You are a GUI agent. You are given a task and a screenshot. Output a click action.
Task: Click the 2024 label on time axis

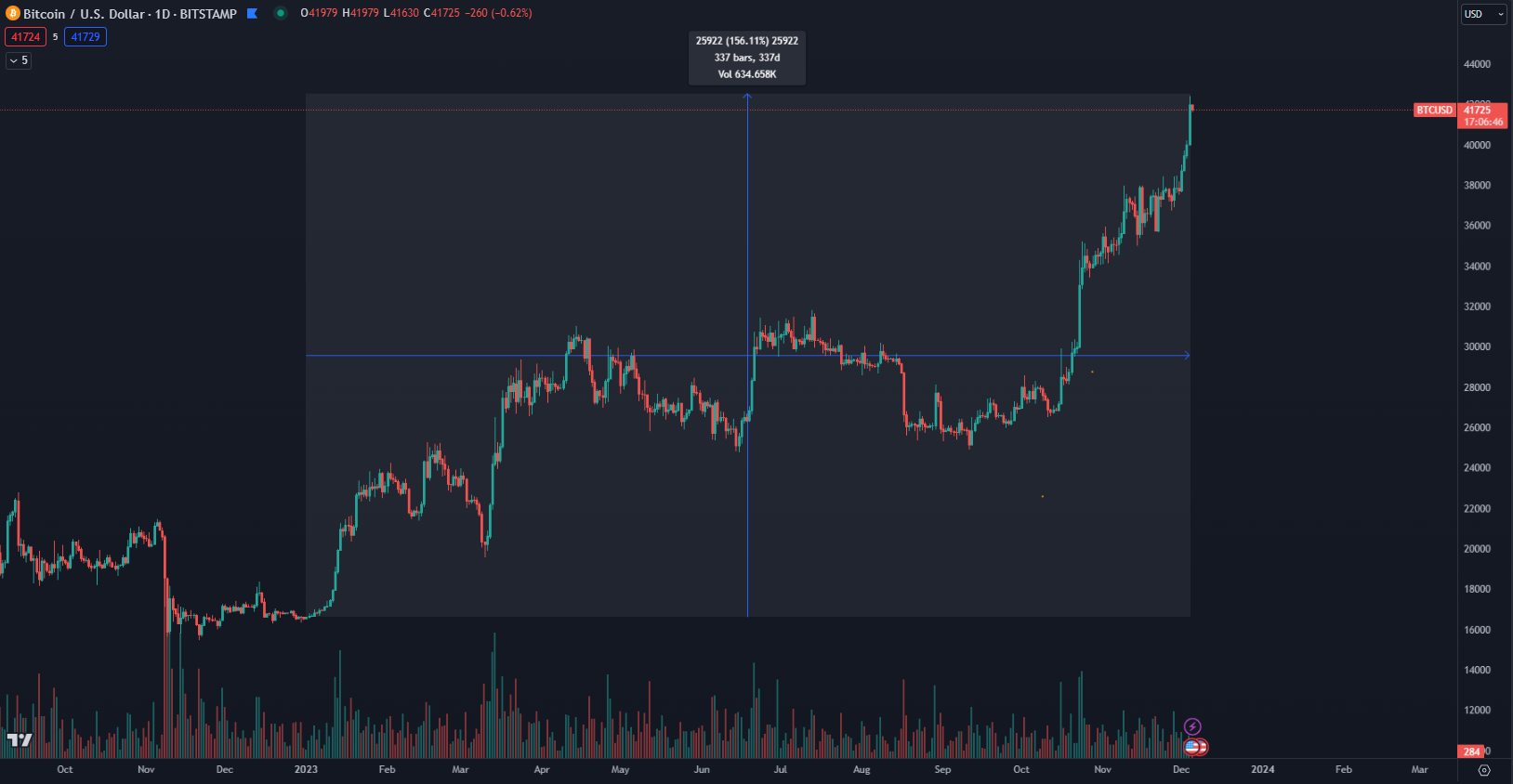click(1262, 769)
